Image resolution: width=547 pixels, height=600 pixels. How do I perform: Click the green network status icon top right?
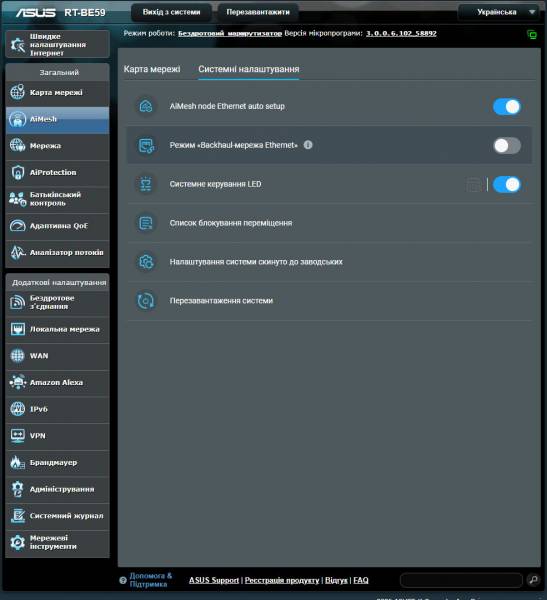[532, 34]
